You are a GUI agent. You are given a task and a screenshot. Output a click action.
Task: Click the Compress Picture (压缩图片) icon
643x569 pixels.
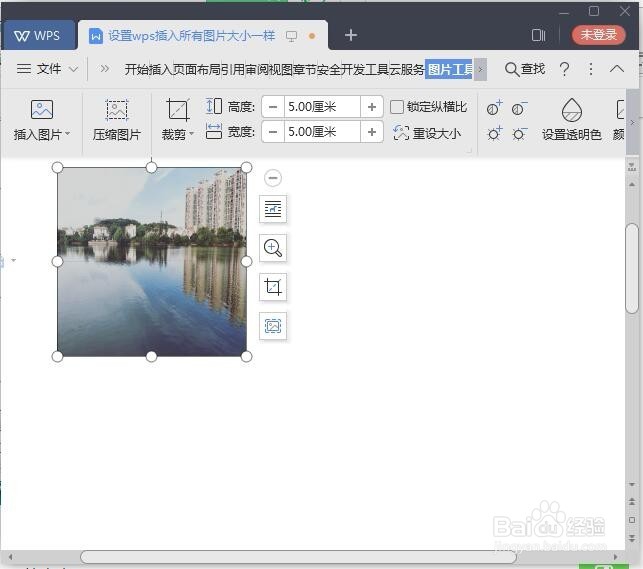coord(117,109)
